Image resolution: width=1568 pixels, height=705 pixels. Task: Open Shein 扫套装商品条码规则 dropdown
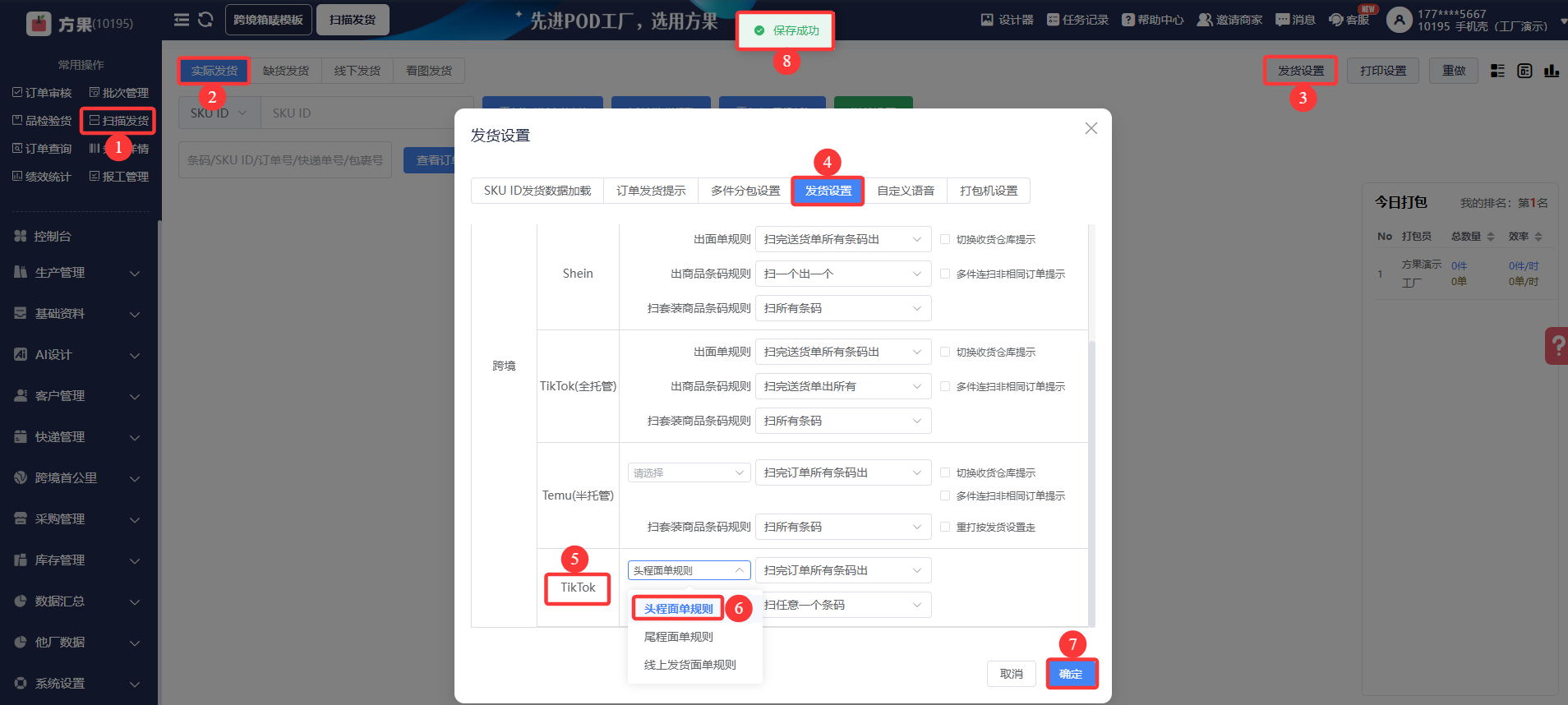click(x=843, y=308)
